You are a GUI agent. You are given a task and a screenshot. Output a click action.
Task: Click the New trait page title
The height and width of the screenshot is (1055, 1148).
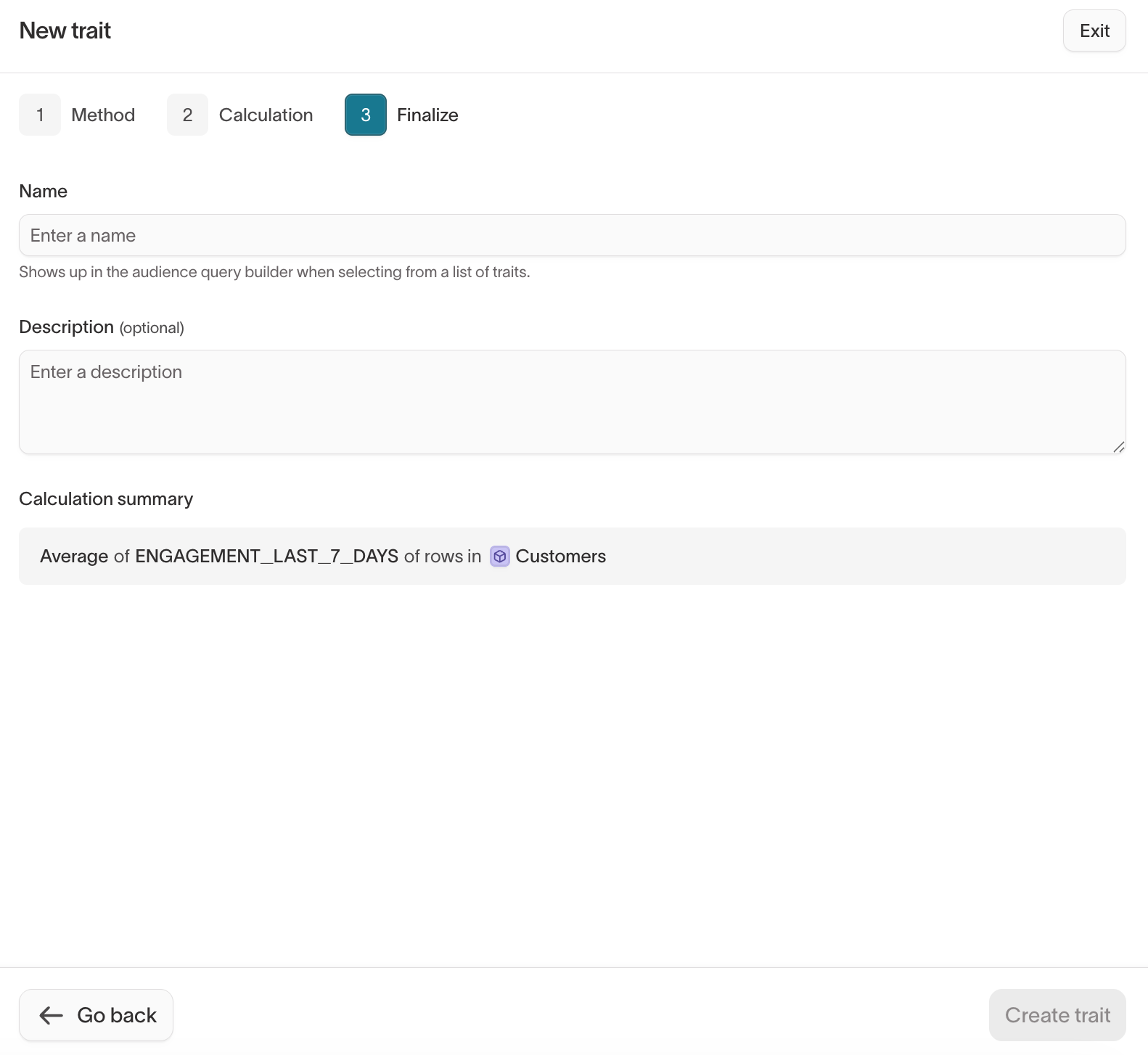65,30
